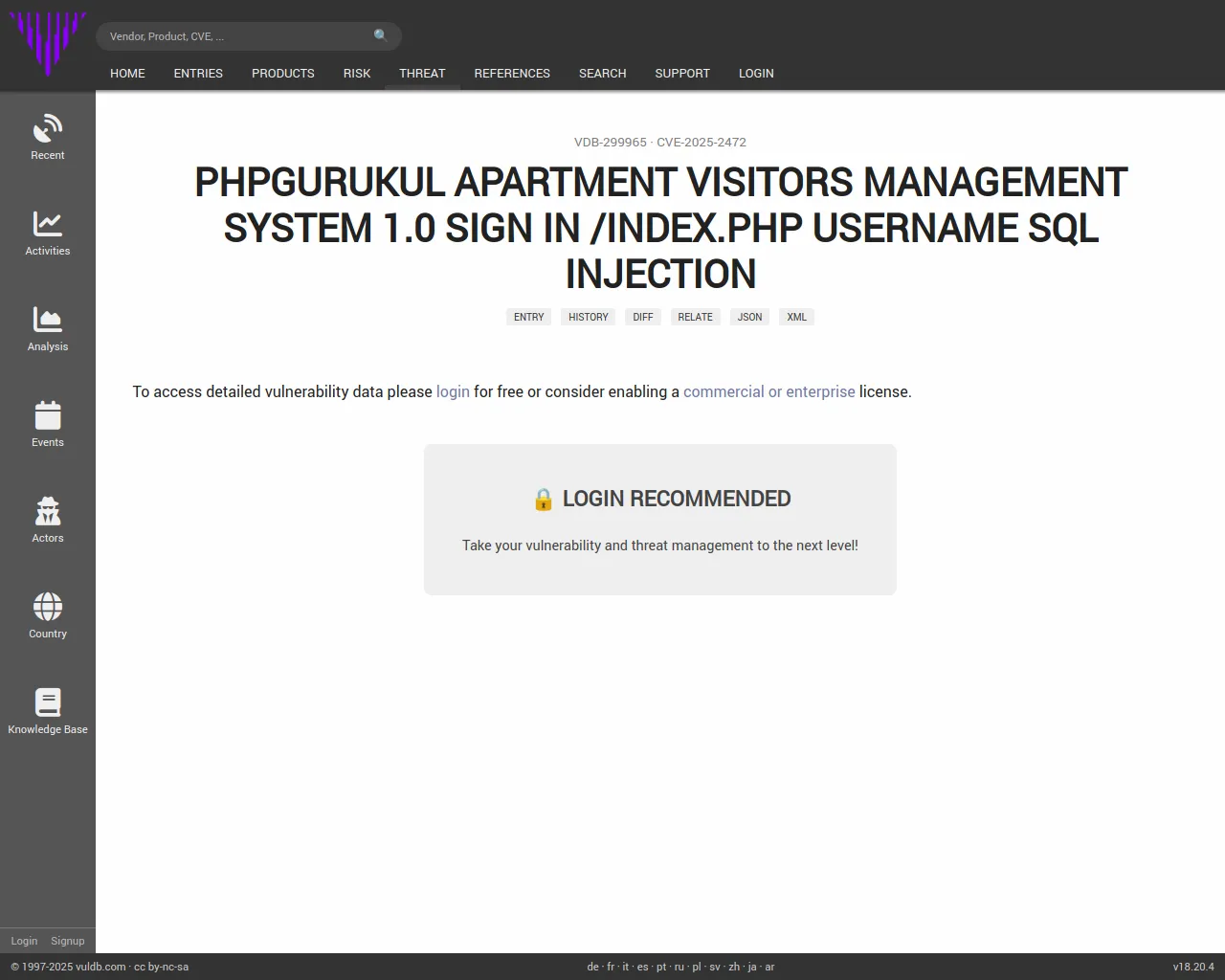Viewport: 1225px width, 980px height.
Task: Switch language to fr
Action: 611,967
